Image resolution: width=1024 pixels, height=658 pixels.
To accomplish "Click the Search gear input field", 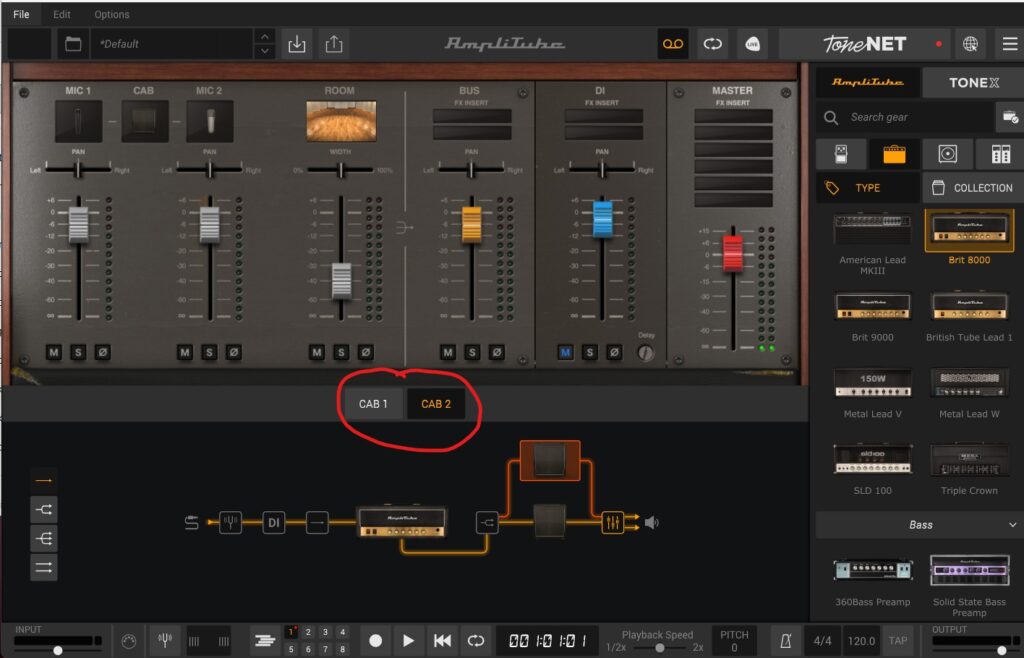I will [905, 117].
